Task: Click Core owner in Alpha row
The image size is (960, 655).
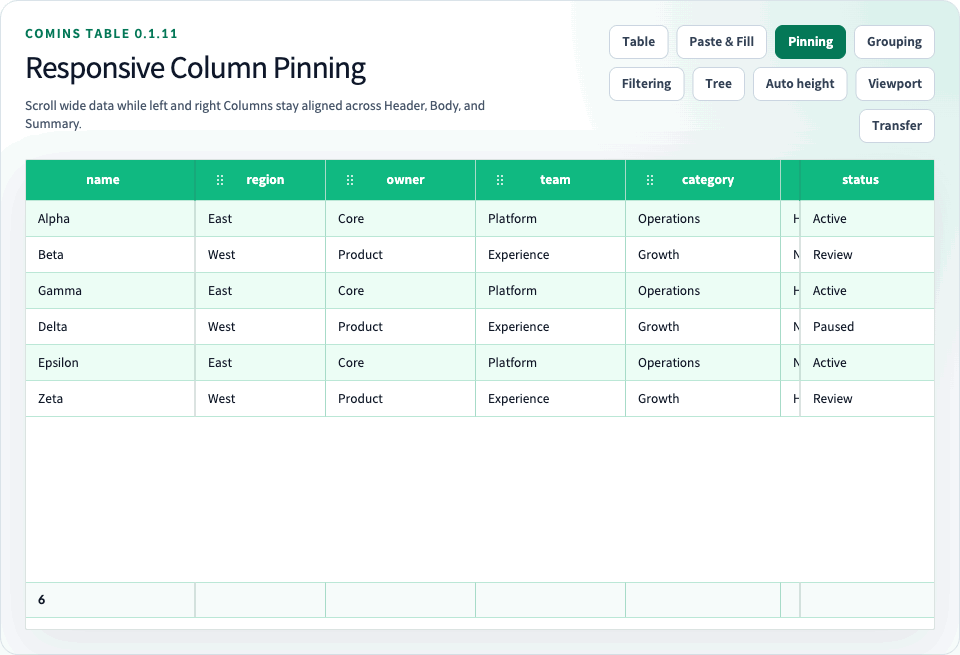Action: click(400, 219)
